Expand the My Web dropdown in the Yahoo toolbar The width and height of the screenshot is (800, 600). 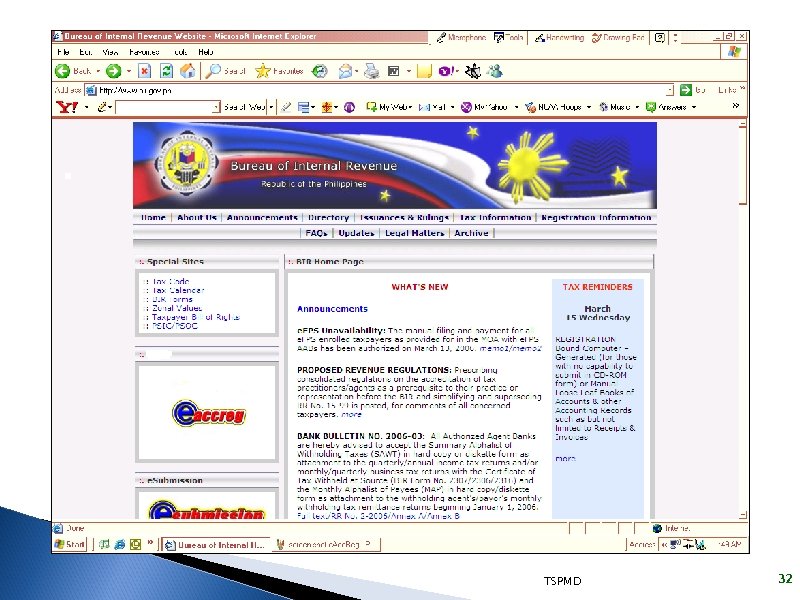(x=410, y=107)
